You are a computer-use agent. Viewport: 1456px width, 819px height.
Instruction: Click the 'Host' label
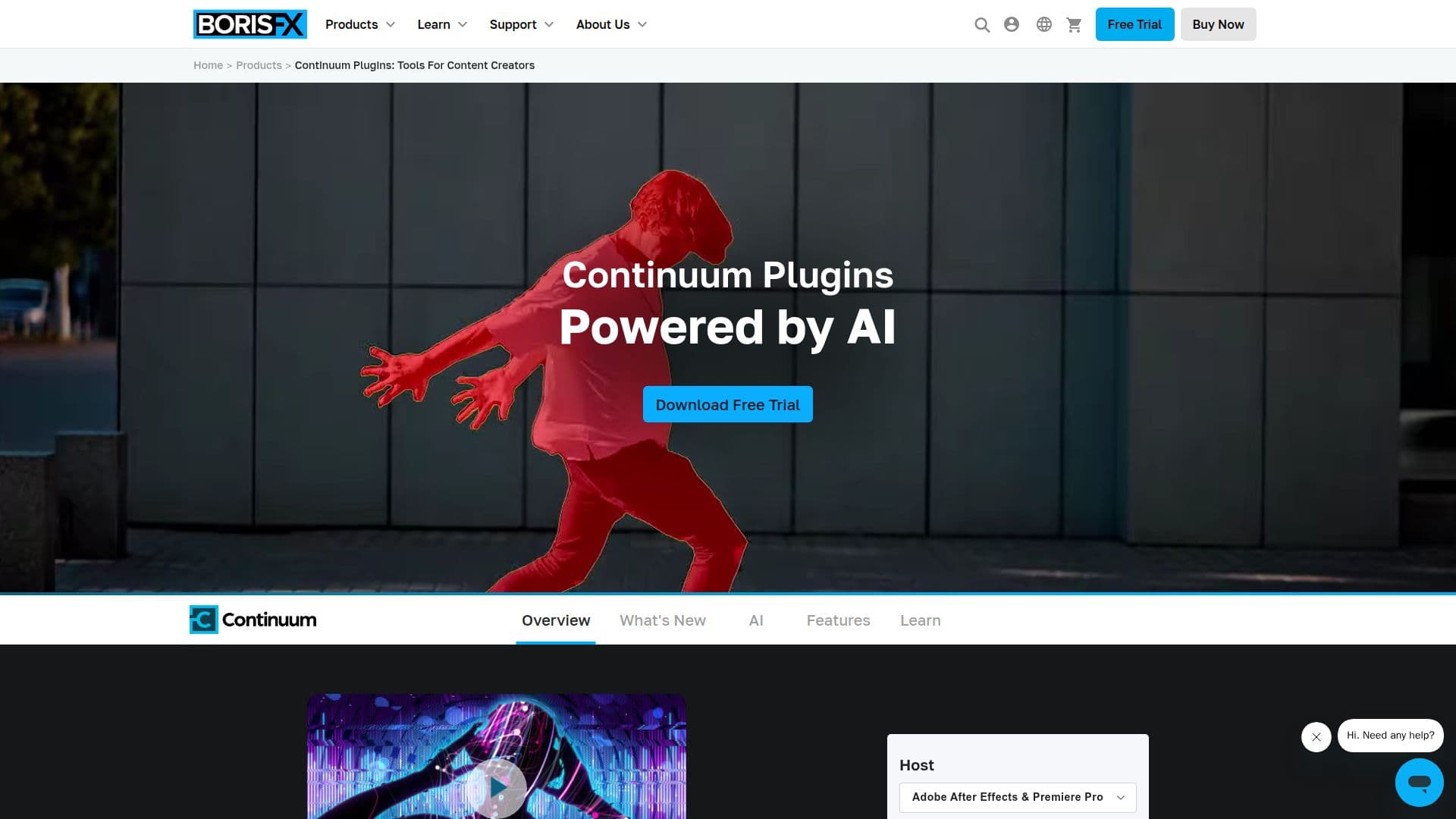pos(916,765)
